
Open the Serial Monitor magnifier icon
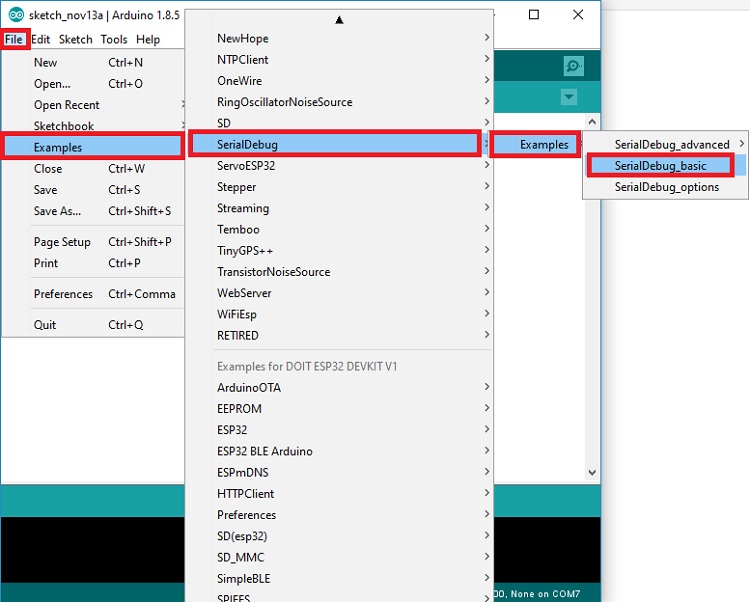(x=573, y=66)
